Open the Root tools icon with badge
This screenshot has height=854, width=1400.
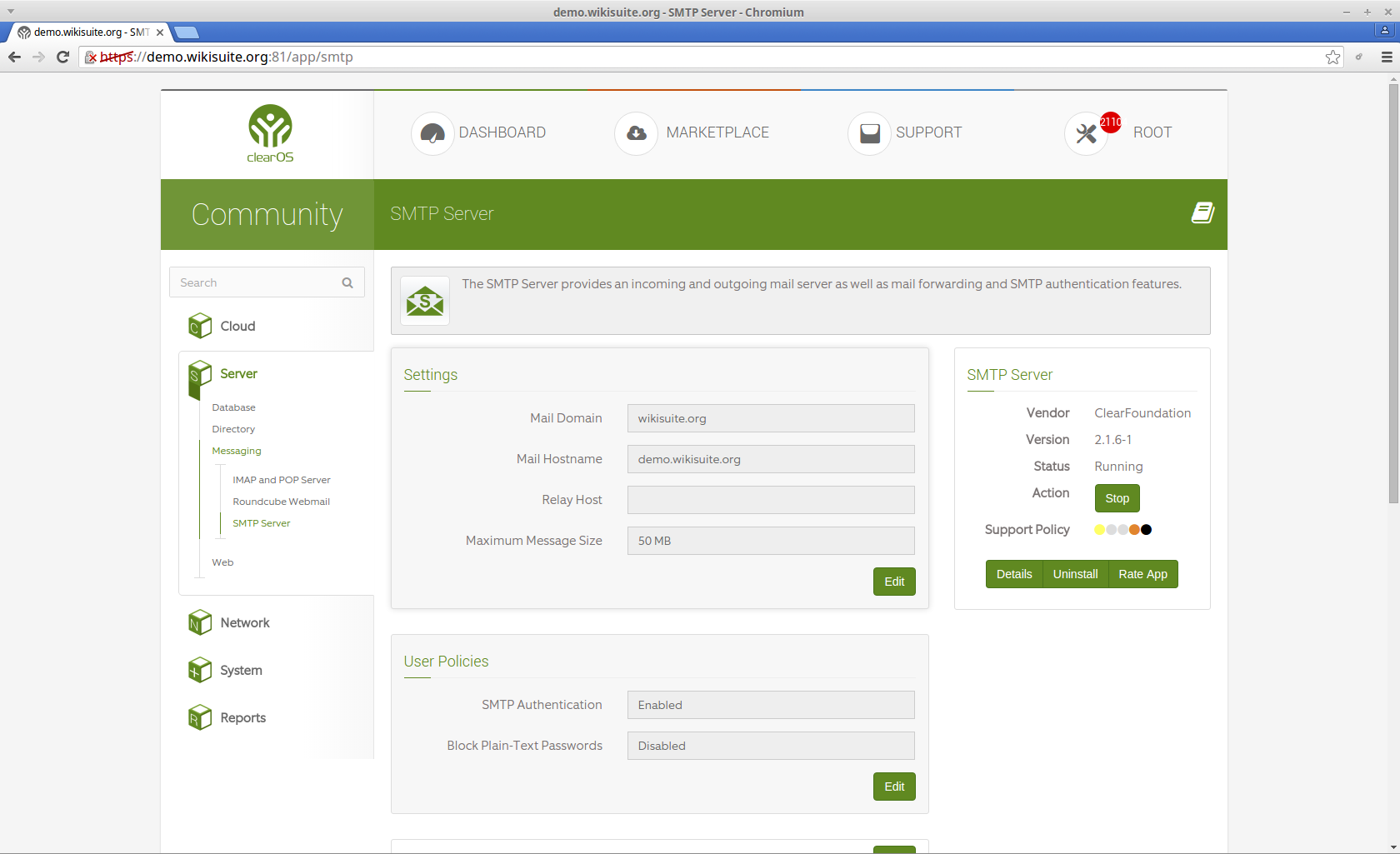[x=1087, y=133]
